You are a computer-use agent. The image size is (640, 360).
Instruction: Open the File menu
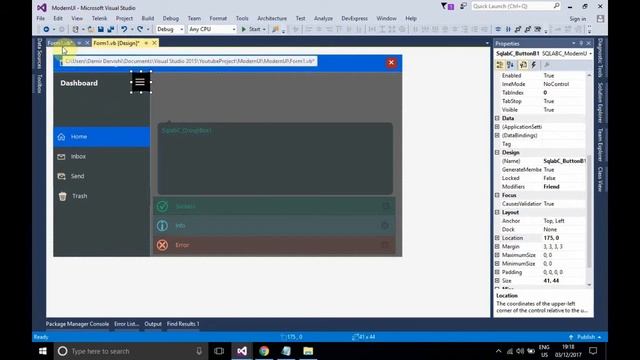point(41,18)
